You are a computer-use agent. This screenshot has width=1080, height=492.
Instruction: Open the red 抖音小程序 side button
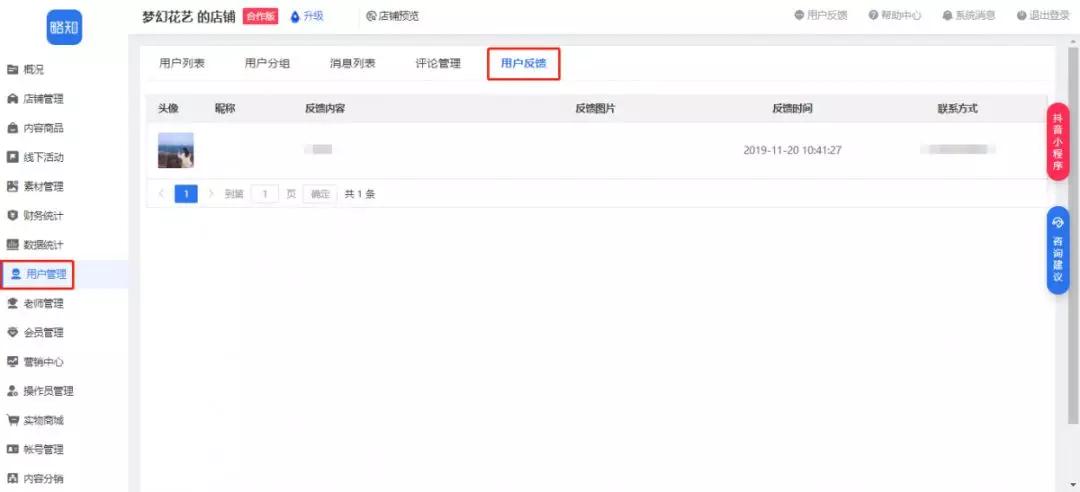coord(1058,142)
